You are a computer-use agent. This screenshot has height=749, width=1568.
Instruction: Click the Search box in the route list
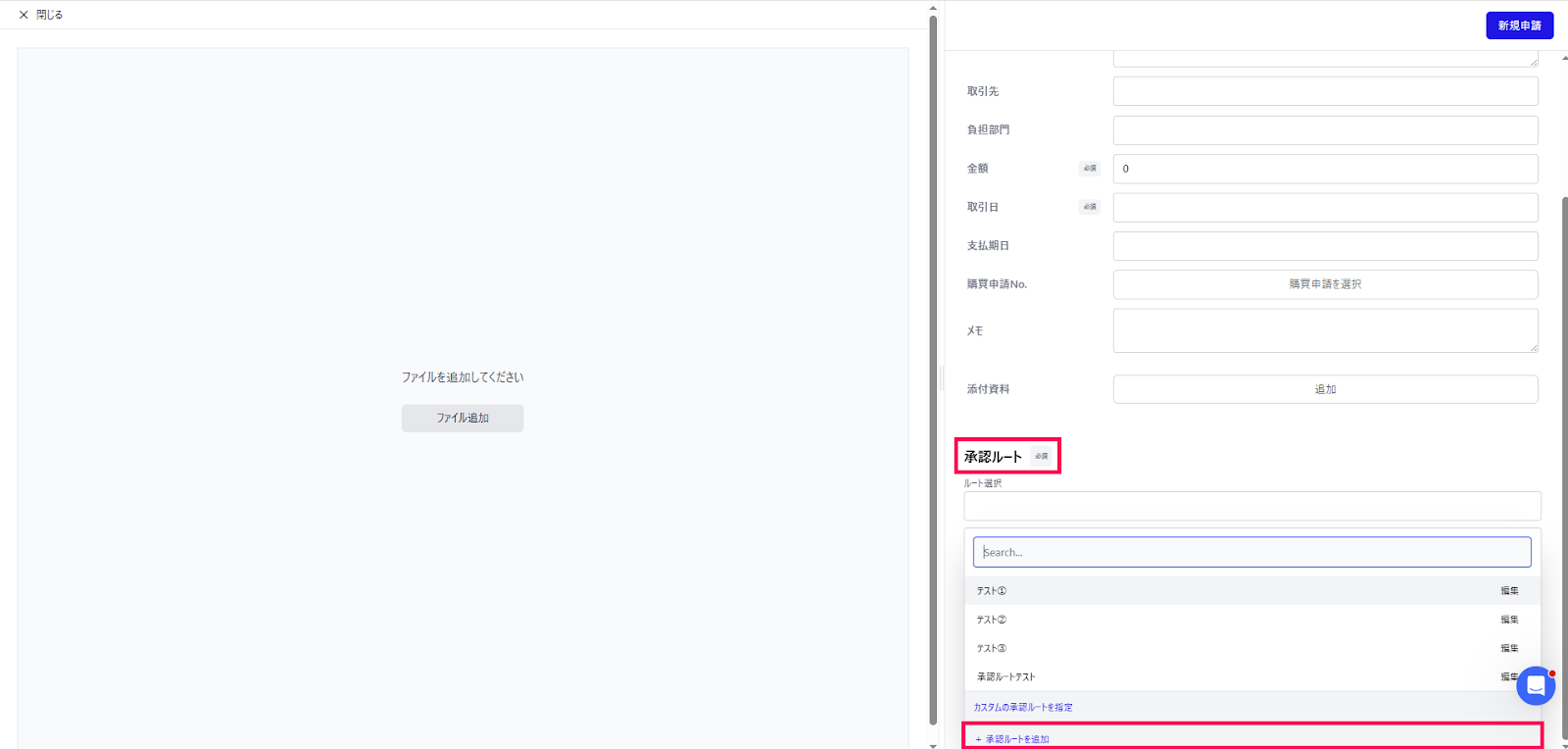pos(1251,552)
